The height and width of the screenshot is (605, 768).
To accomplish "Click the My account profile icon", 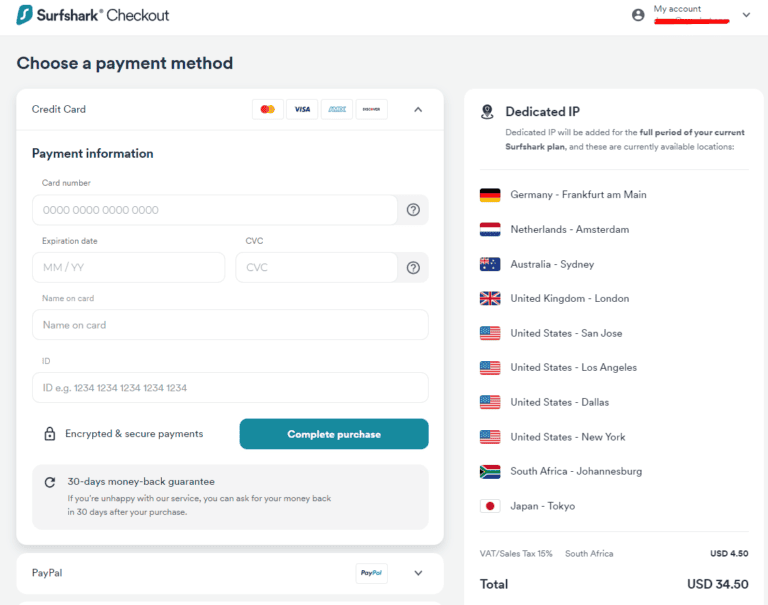I will click(638, 15).
